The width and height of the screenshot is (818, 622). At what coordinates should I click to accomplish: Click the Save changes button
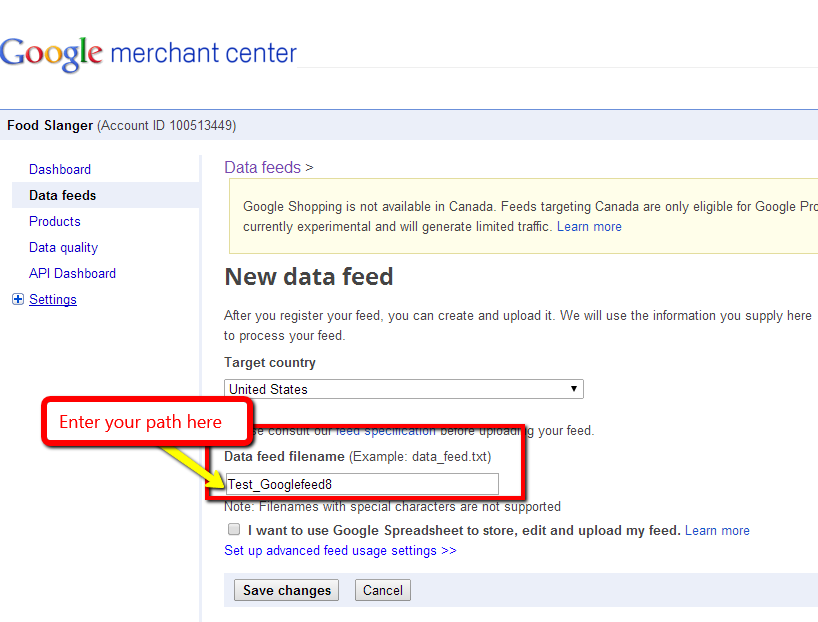pyautogui.click(x=286, y=590)
